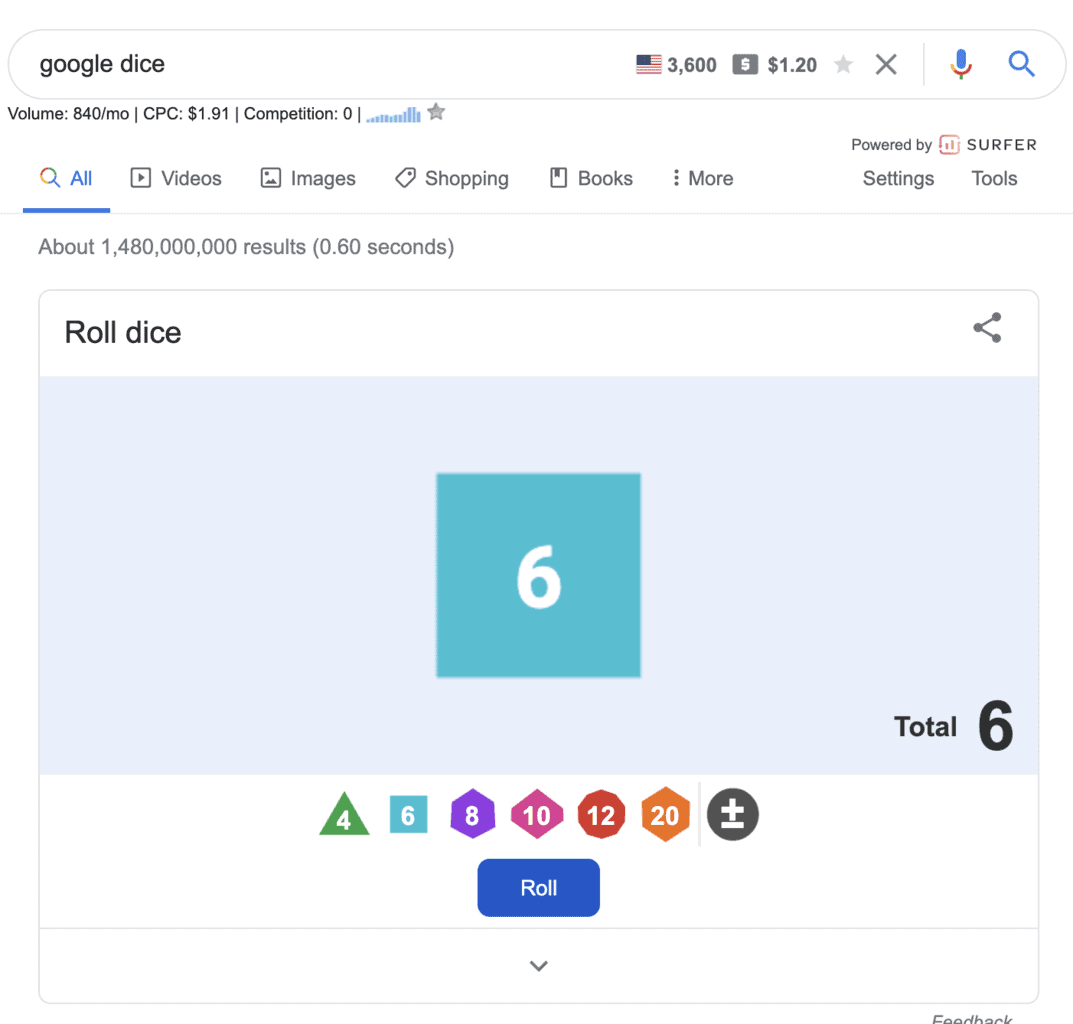Choose the red 12-sided die

pyautogui.click(x=602, y=814)
